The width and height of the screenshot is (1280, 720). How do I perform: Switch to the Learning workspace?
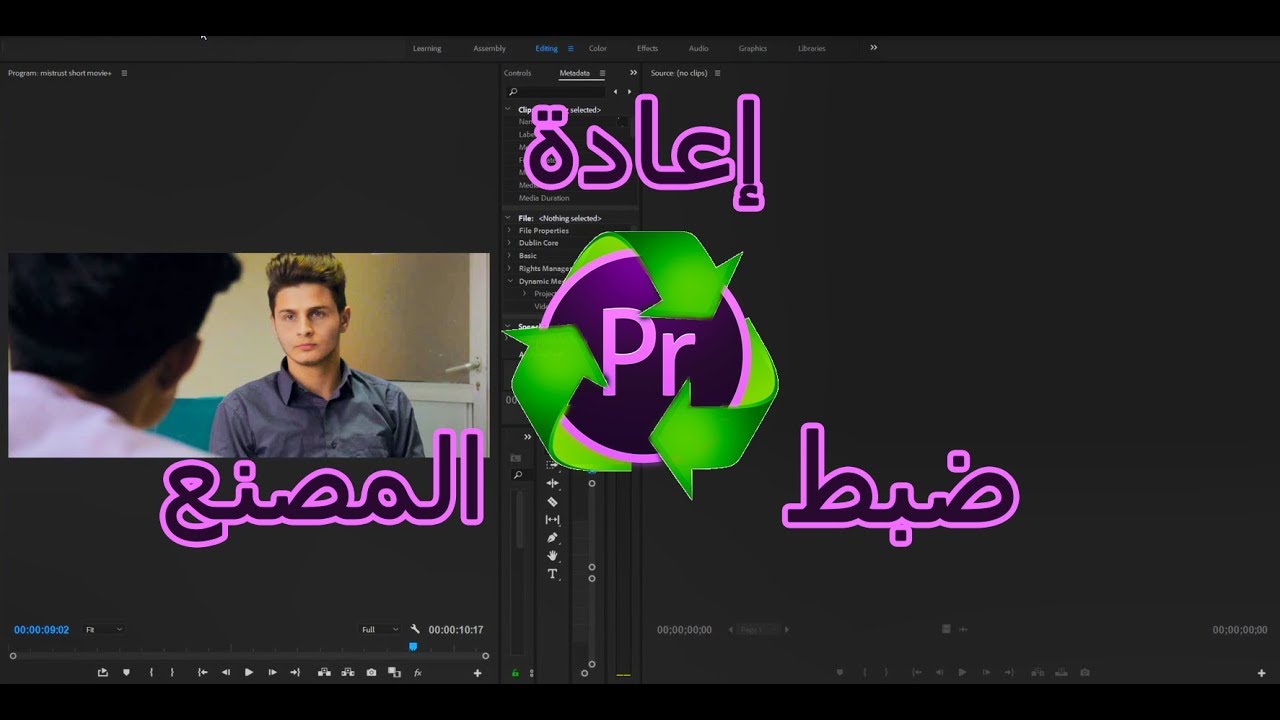pos(427,48)
